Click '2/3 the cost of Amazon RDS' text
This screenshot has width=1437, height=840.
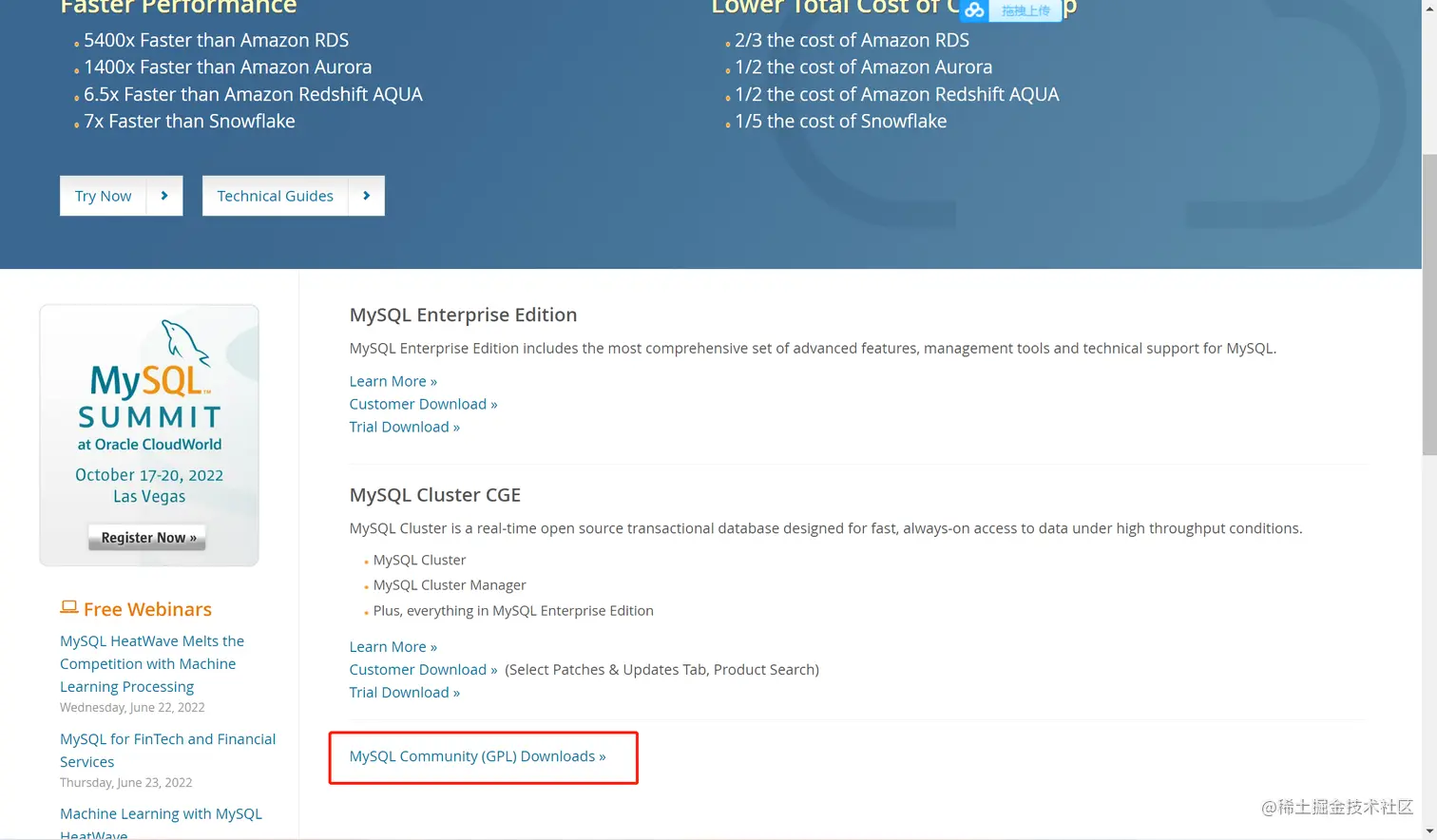point(852,40)
